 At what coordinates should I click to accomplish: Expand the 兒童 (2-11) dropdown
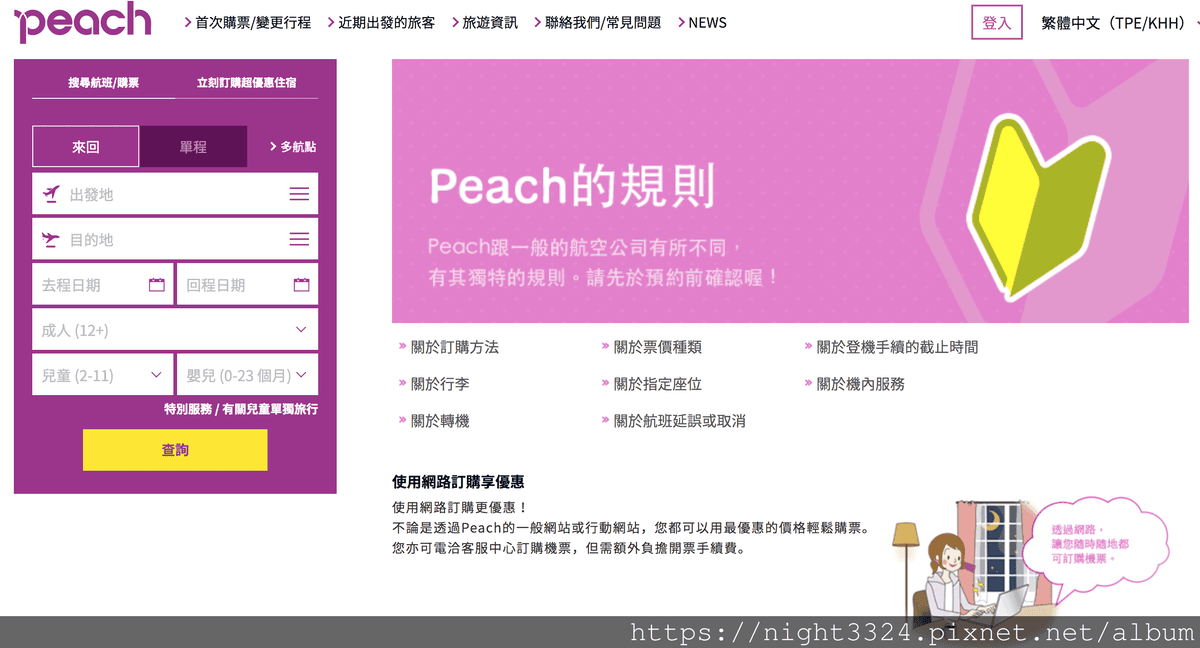click(x=102, y=375)
